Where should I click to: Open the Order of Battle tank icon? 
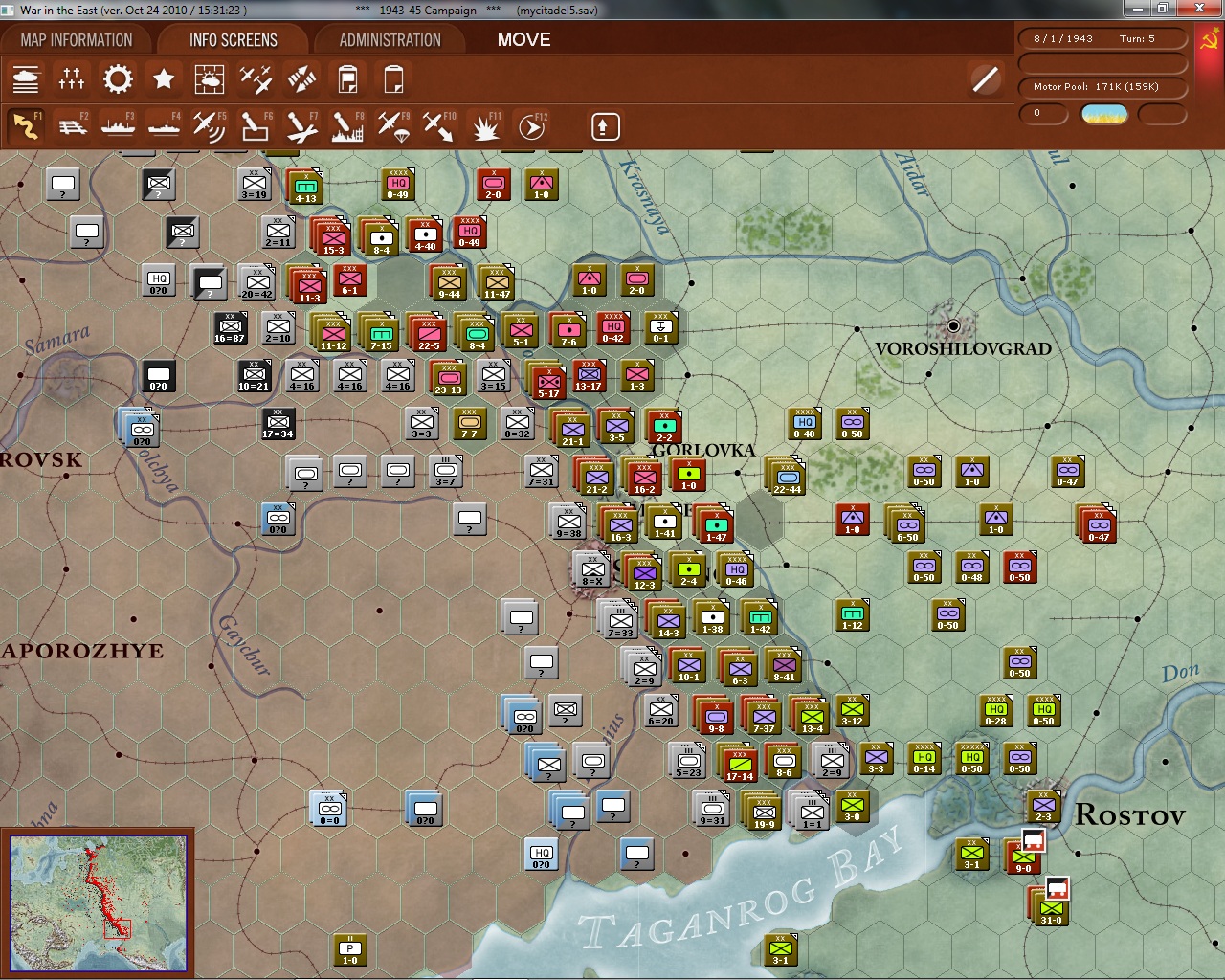pos(26,79)
